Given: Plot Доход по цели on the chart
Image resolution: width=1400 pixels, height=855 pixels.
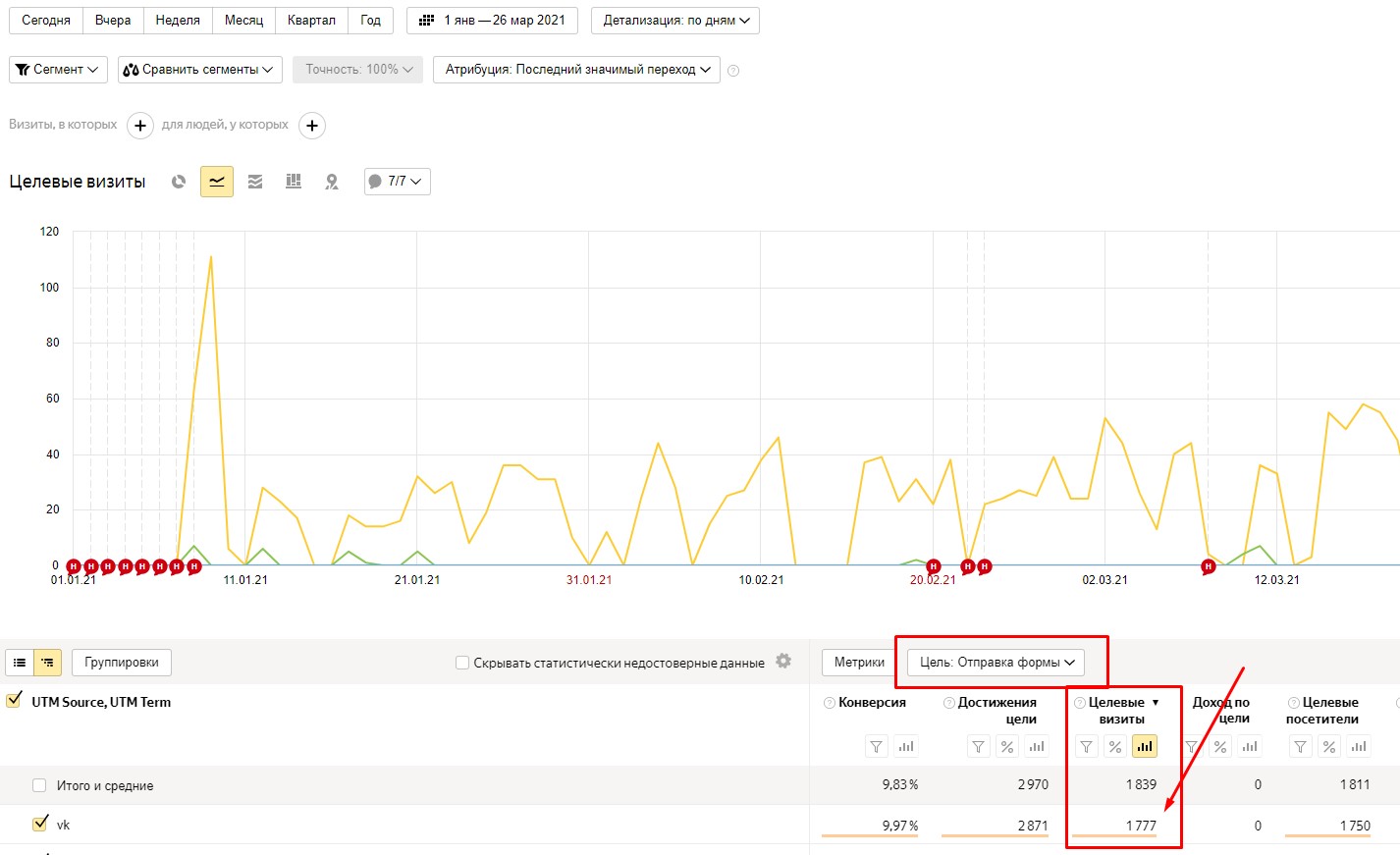Looking at the screenshot, I should [x=1250, y=747].
